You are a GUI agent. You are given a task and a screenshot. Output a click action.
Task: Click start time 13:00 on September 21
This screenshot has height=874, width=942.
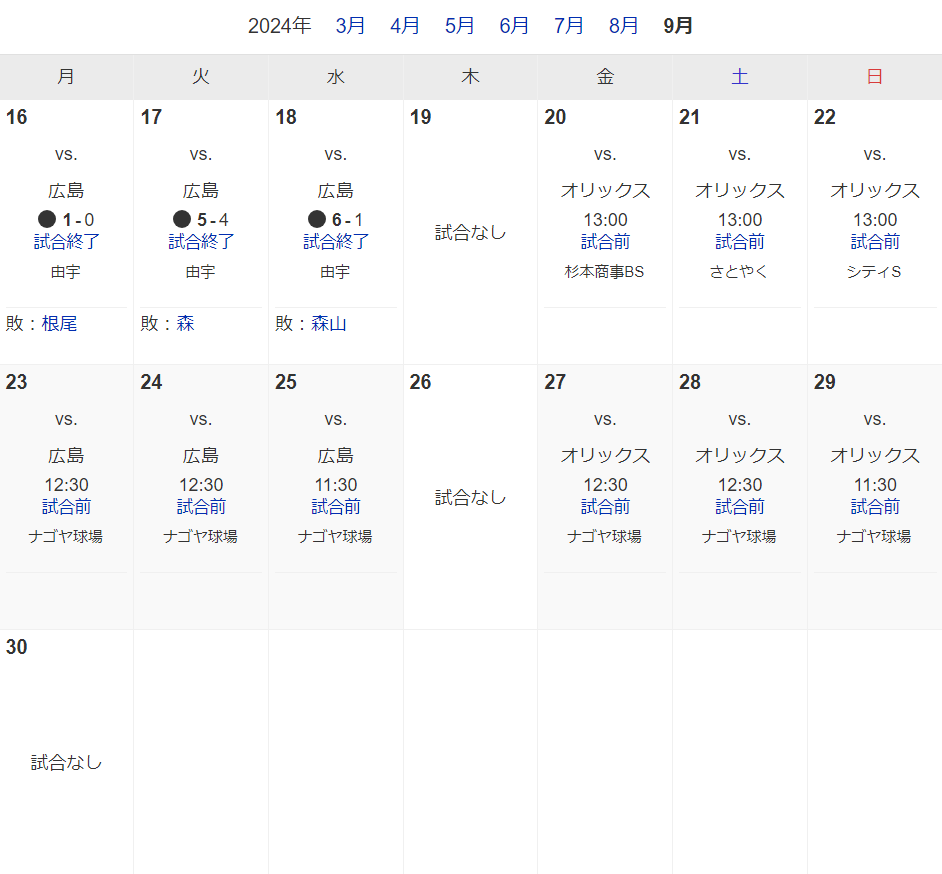pos(740,220)
